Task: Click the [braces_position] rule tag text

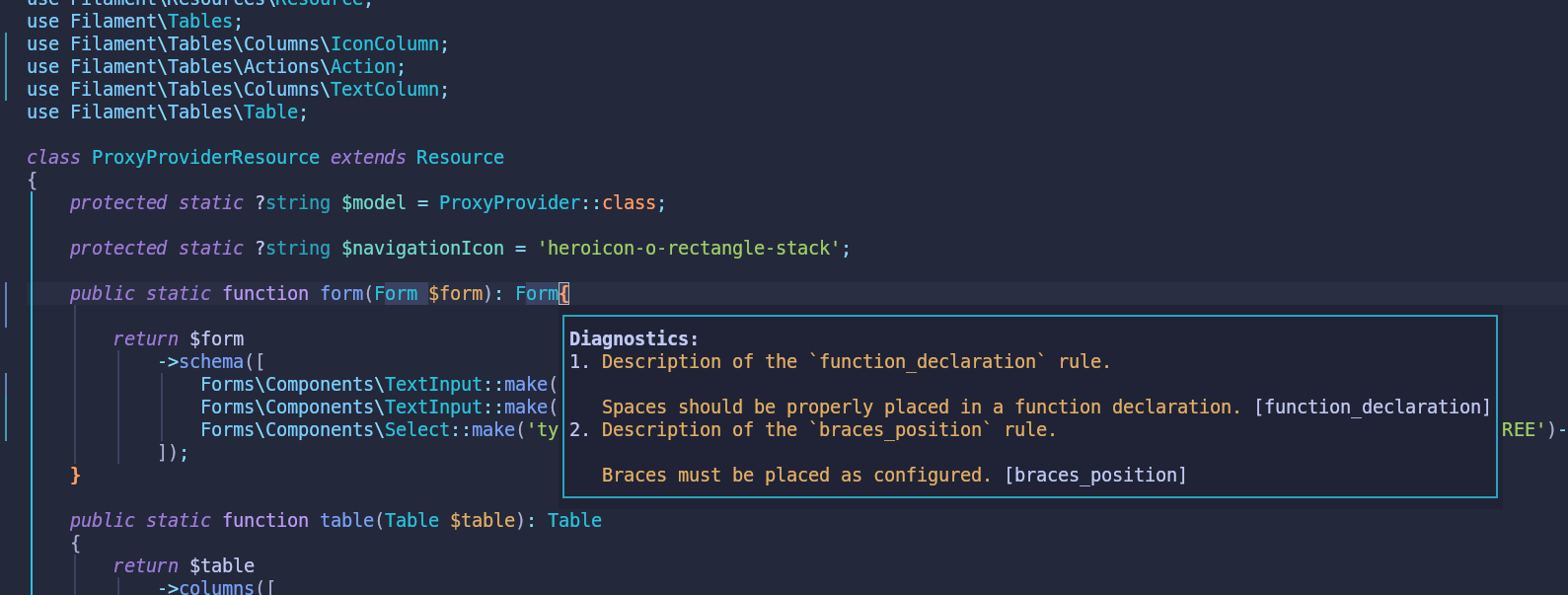Action: pyautogui.click(x=1095, y=476)
